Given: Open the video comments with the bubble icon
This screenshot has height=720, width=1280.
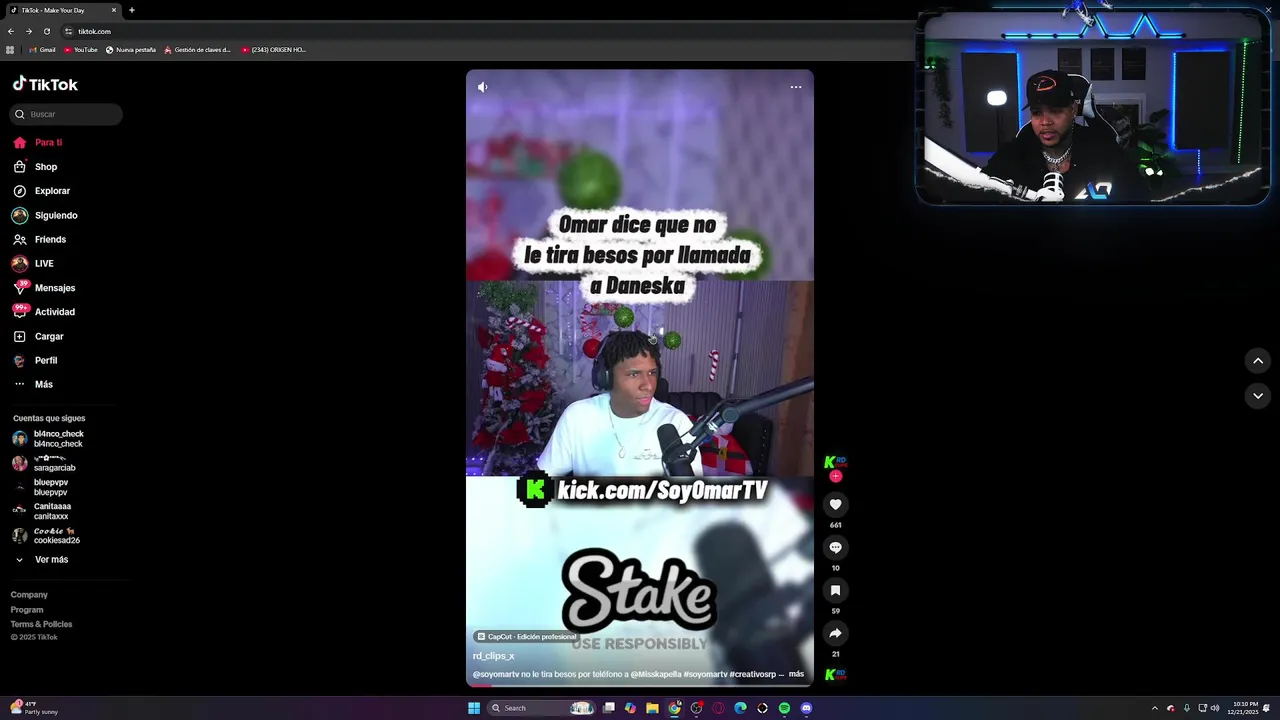Looking at the screenshot, I should [x=835, y=548].
